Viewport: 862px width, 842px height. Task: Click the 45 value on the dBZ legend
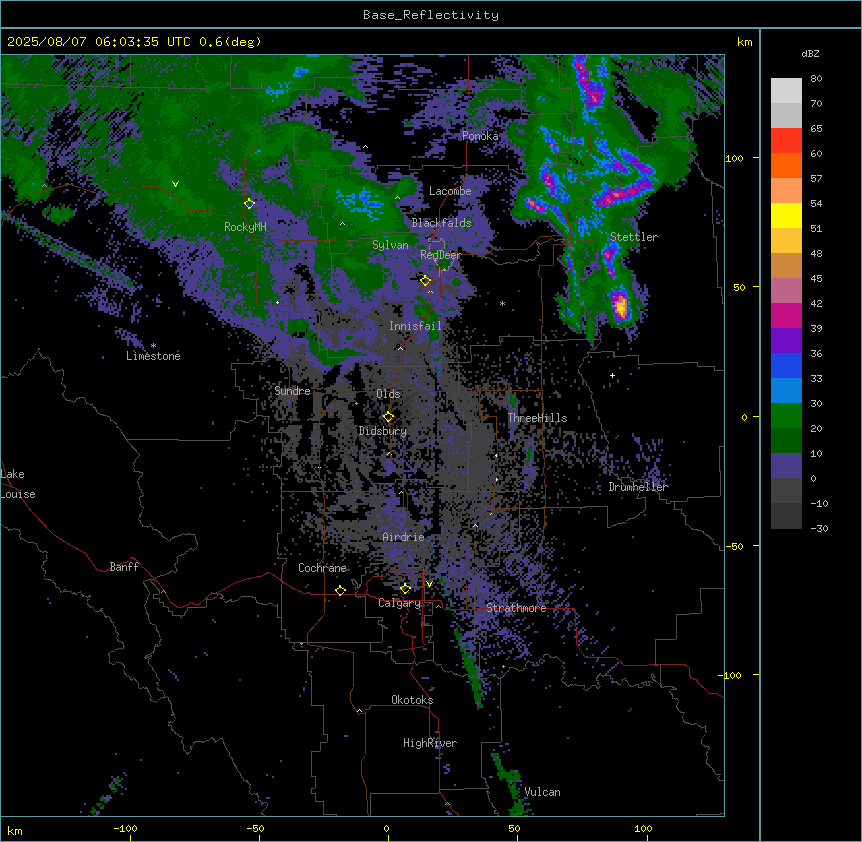[816, 278]
